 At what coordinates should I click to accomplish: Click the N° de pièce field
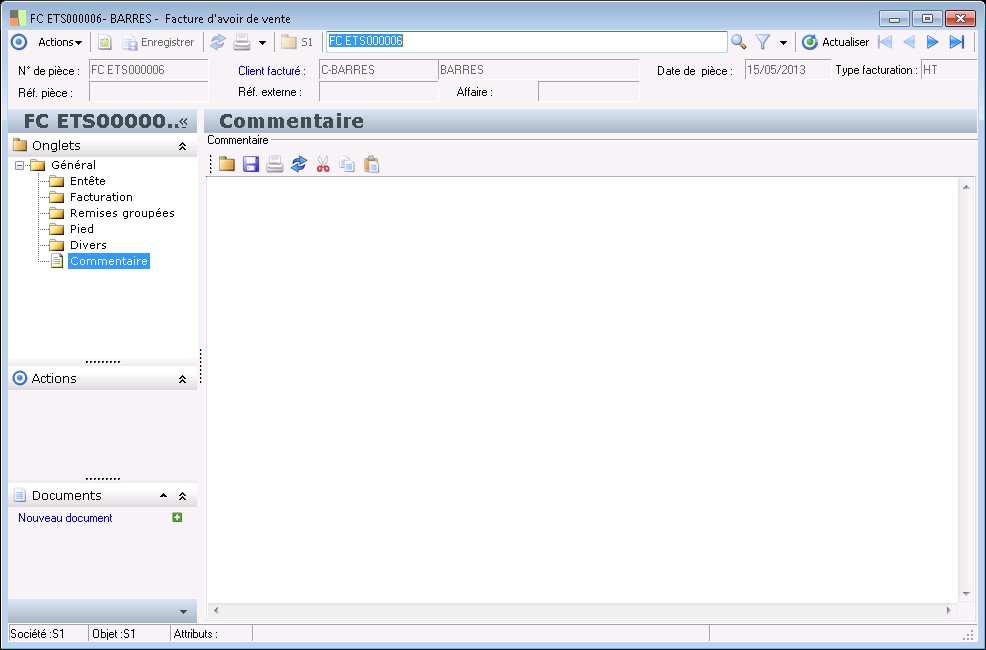click(148, 70)
